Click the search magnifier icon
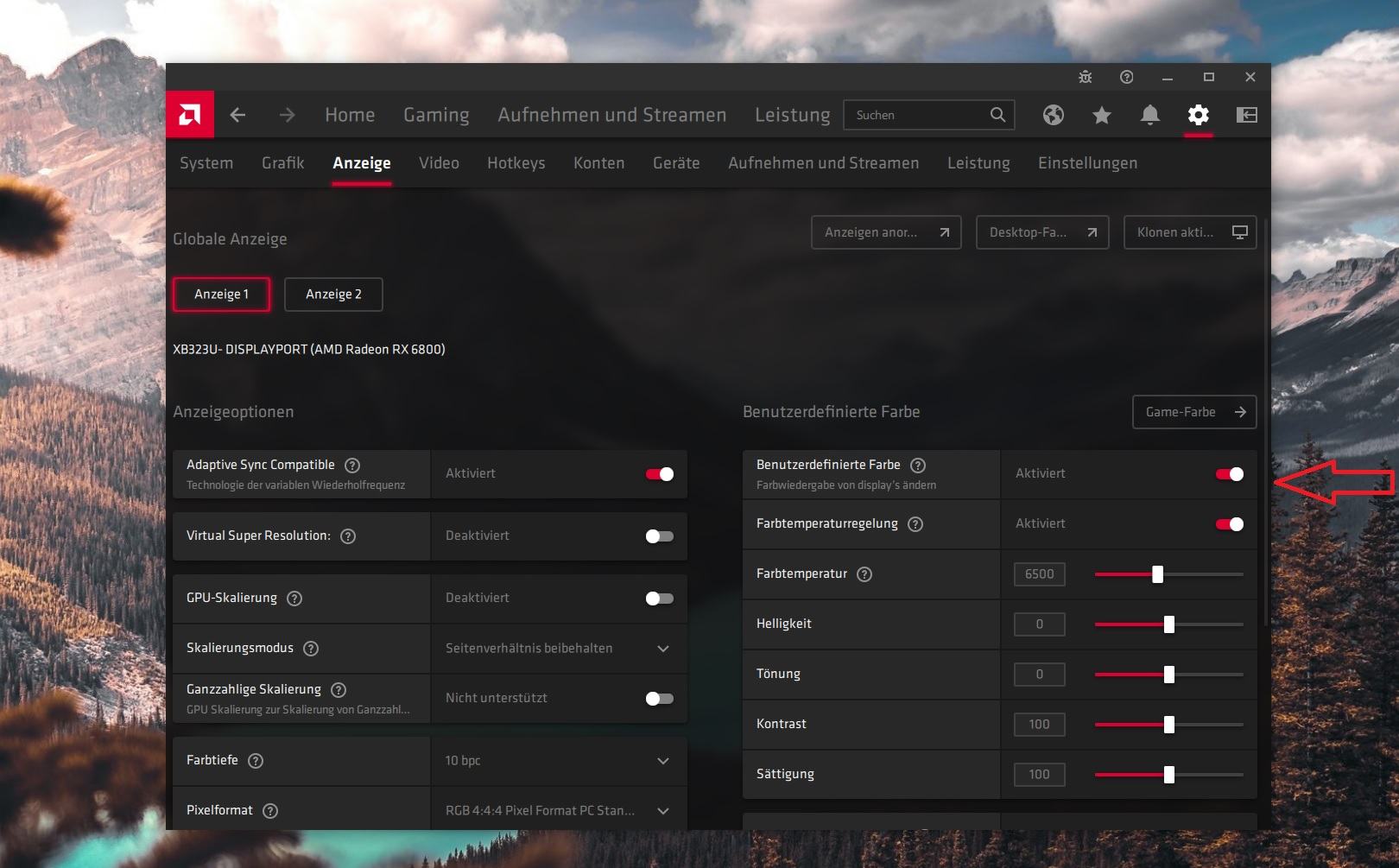The width and height of the screenshot is (1399, 868). click(997, 115)
